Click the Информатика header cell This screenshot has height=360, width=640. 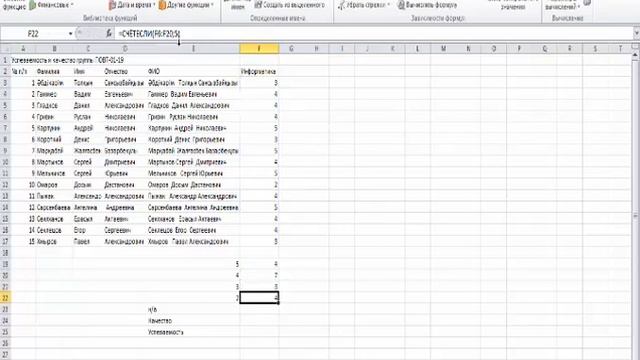259,71
